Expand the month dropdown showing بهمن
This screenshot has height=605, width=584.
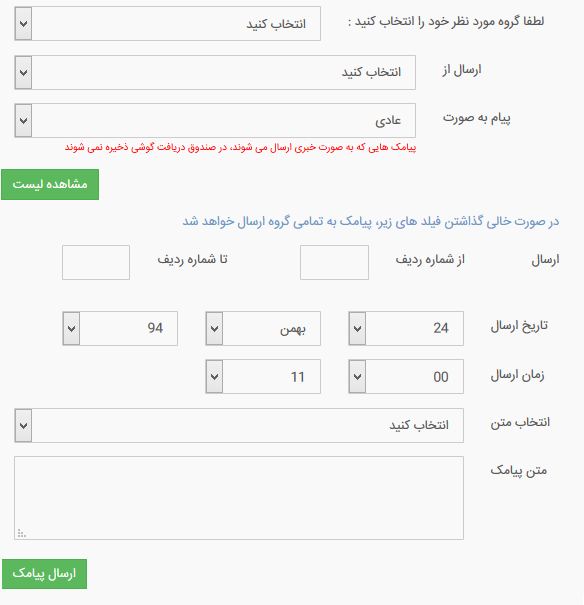[263, 328]
